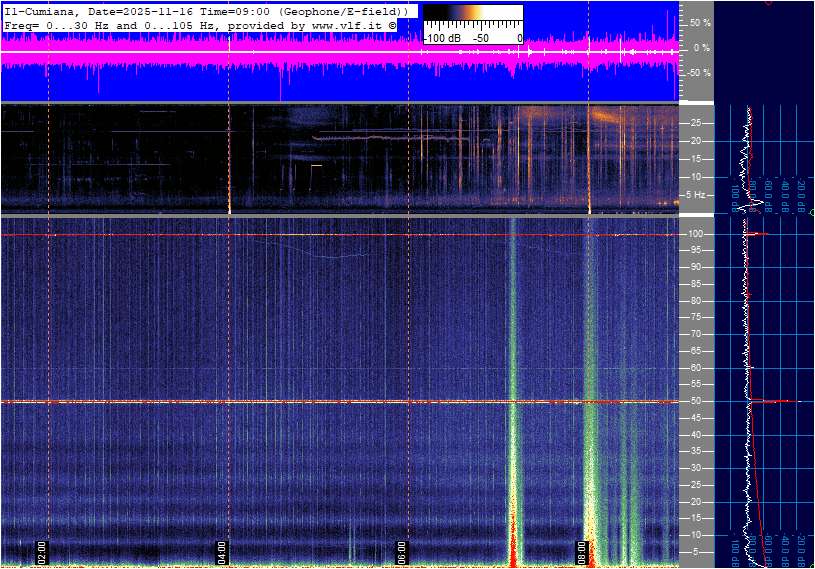Click the 0 % tick on amplitude axis
The width and height of the screenshot is (815, 569).
[x=702, y=48]
